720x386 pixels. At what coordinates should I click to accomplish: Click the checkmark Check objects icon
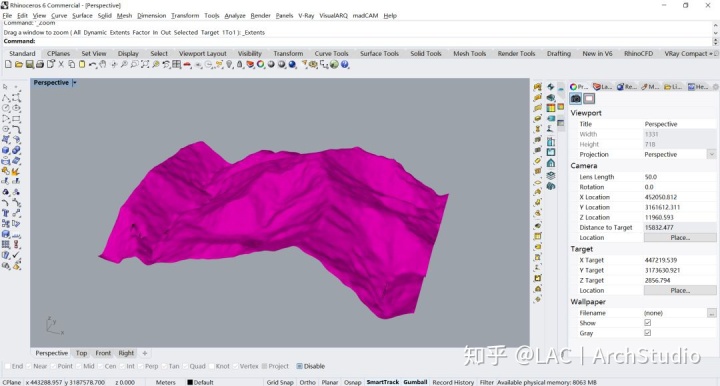pyautogui.click(x=16, y=255)
